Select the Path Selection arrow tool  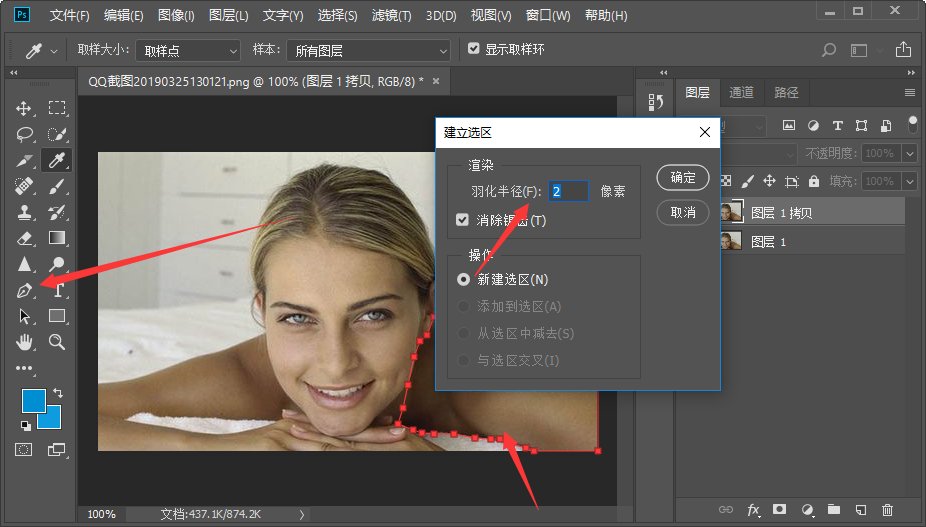point(24,316)
